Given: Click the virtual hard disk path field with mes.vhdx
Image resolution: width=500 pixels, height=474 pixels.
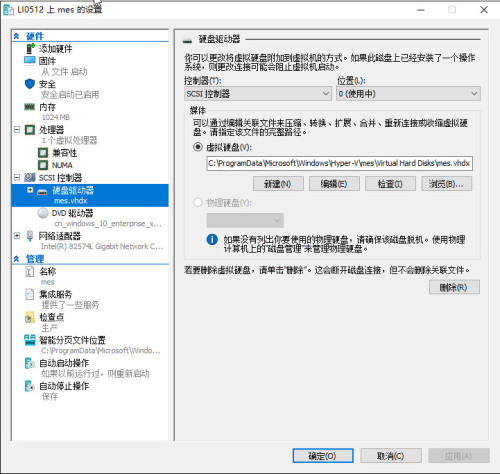Looking at the screenshot, I should click(x=339, y=163).
